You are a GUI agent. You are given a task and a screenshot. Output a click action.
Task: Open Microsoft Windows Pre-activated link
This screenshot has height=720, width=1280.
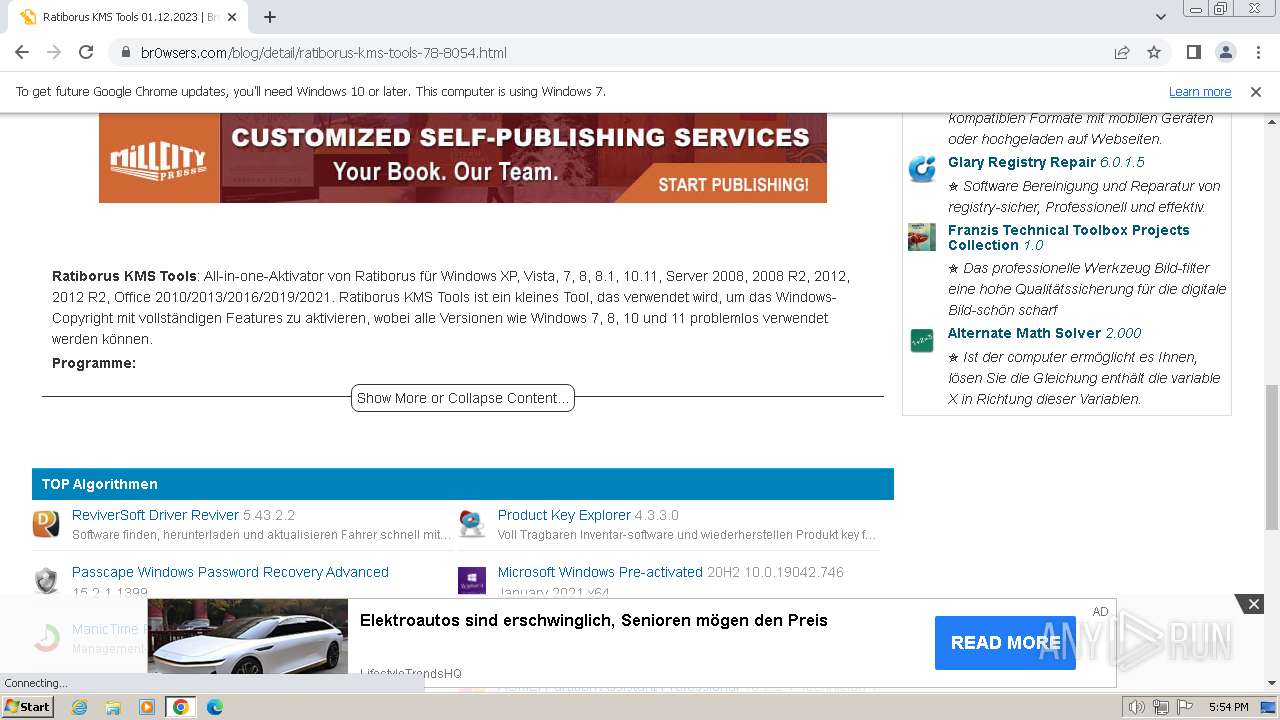pyautogui.click(x=600, y=572)
